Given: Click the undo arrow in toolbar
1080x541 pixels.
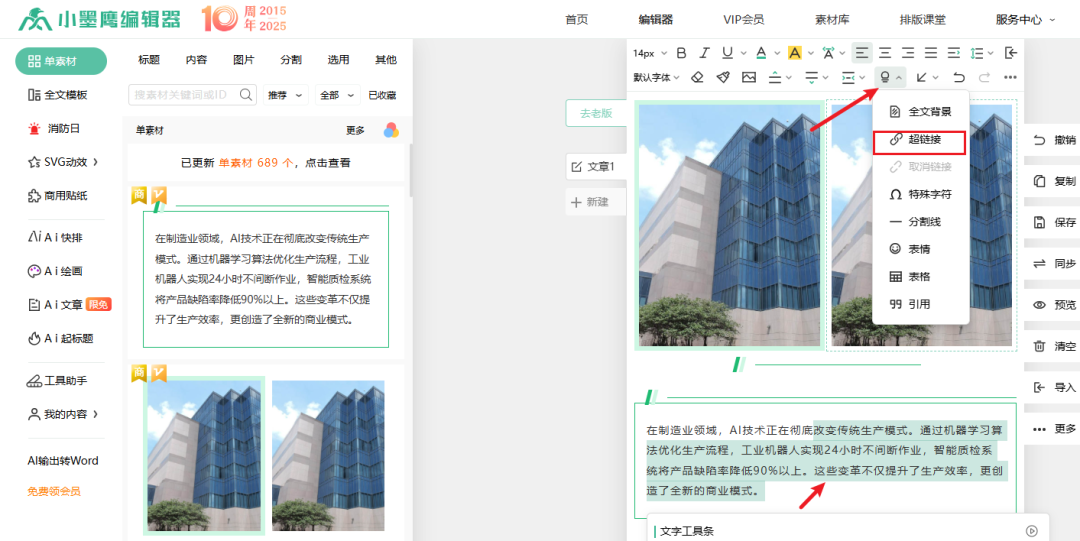Looking at the screenshot, I should pos(959,77).
